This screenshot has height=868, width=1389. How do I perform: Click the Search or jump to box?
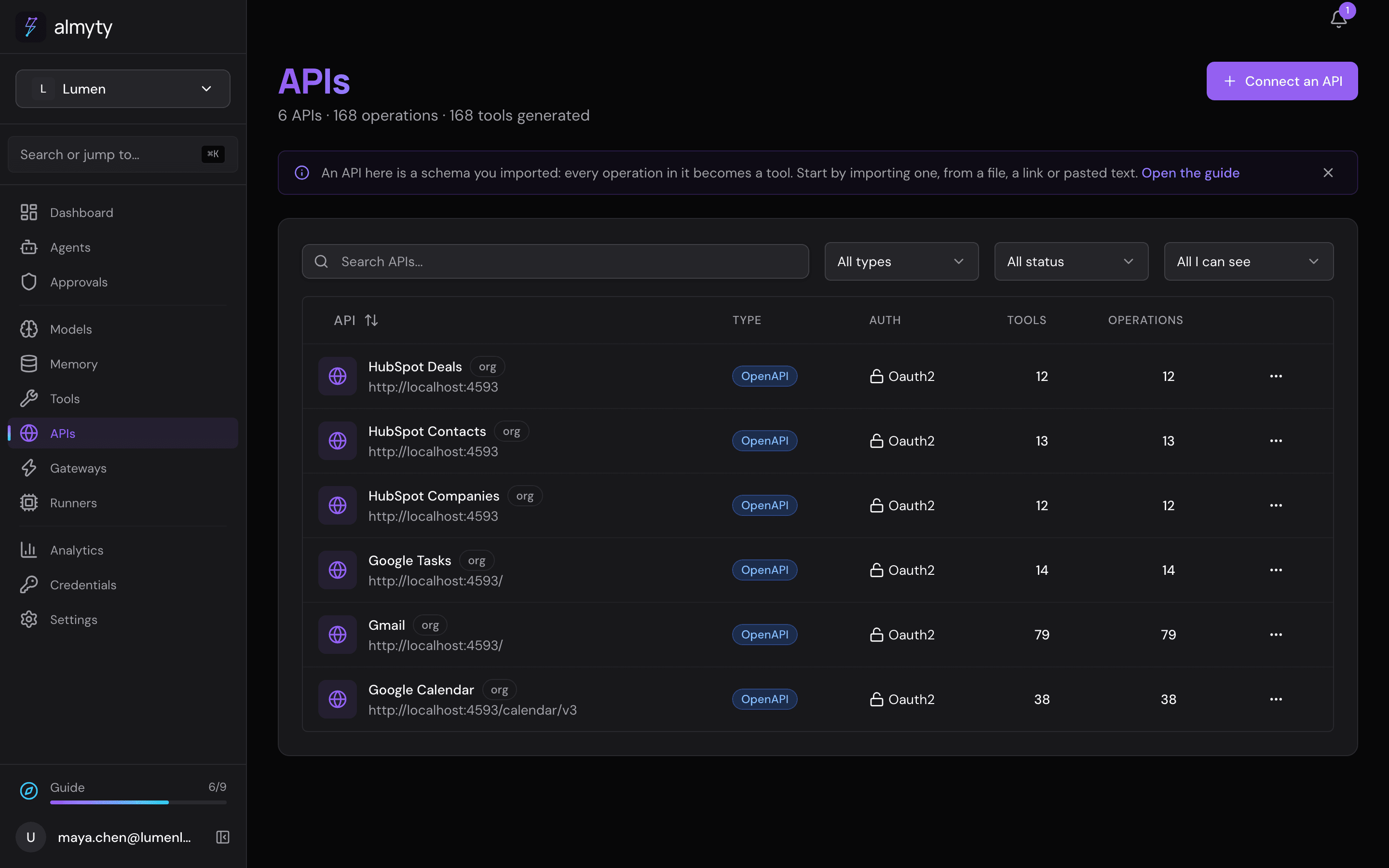[x=123, y=154]
